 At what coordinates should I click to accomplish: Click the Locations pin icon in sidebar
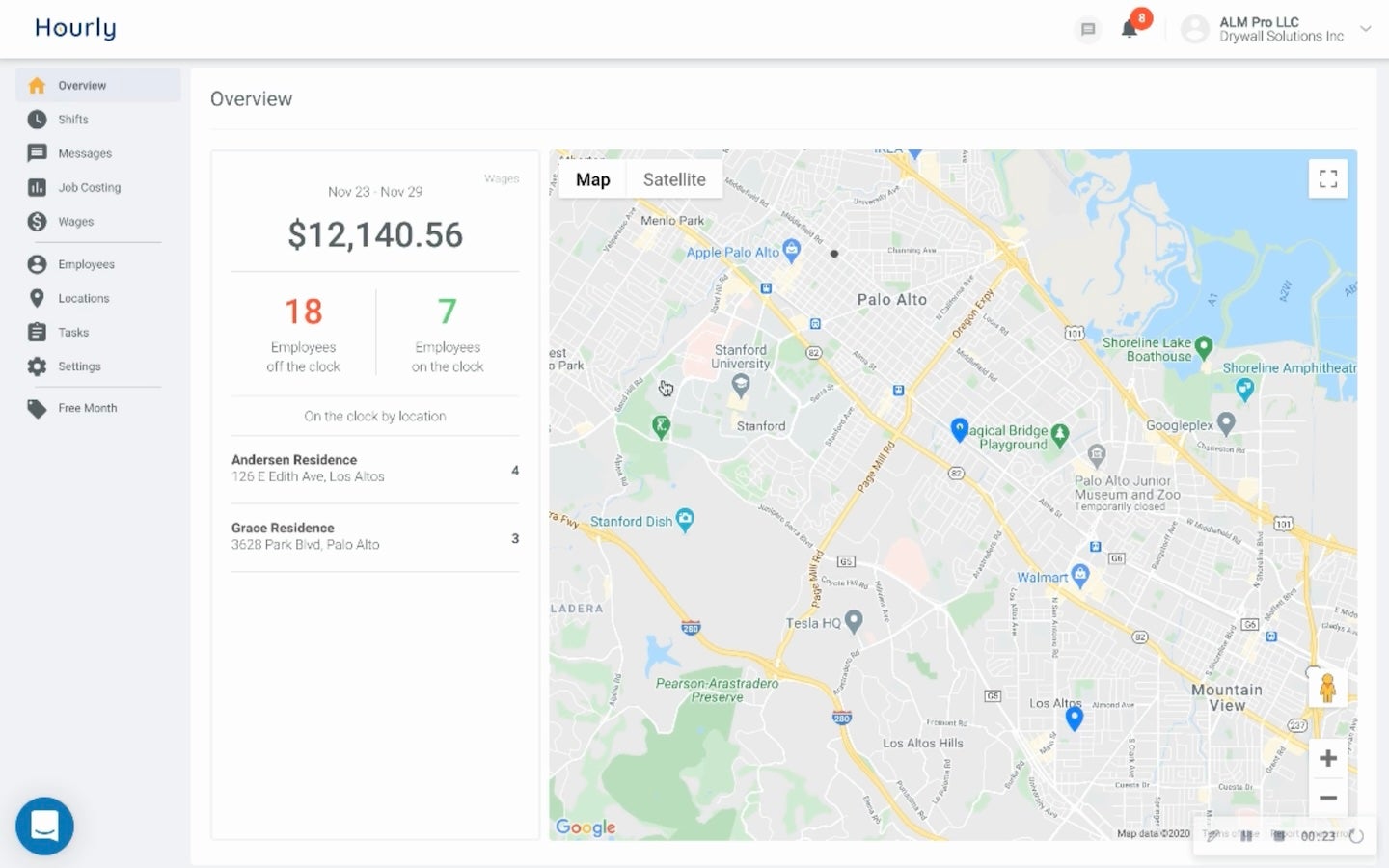[37, 298]
